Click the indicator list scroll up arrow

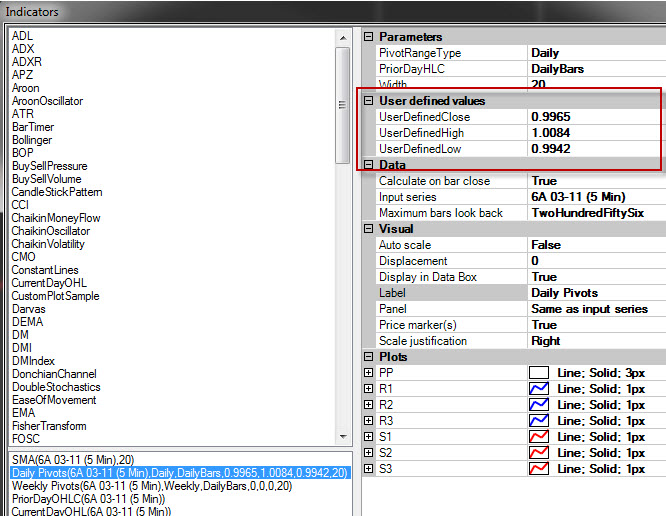[343, 38]
